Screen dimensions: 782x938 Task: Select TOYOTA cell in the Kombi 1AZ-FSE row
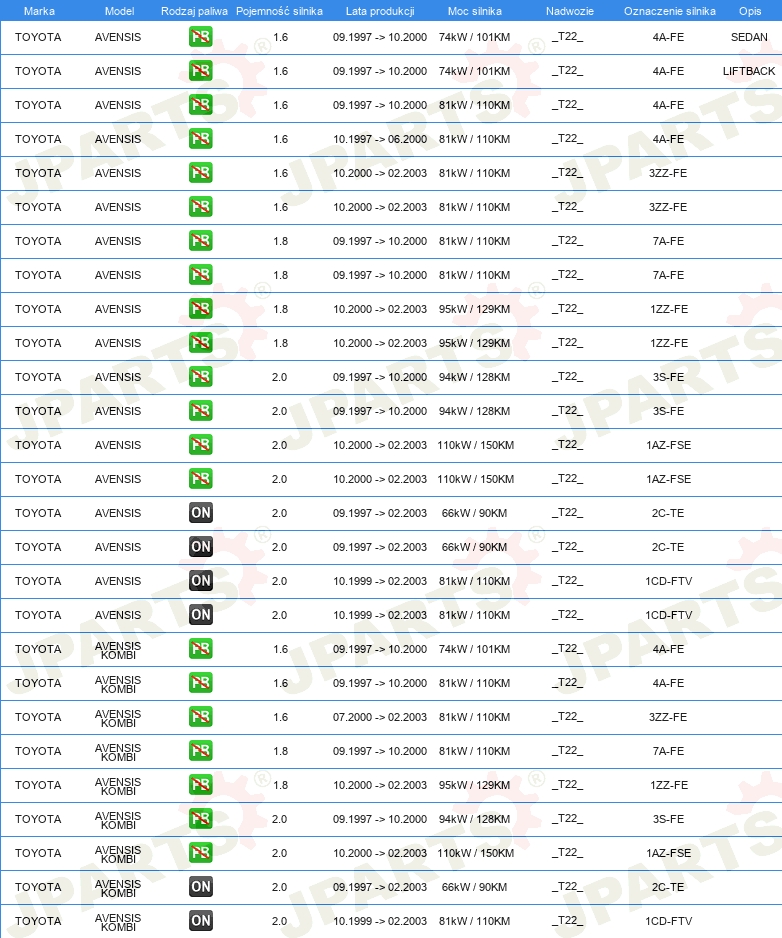tap(38, 853)
